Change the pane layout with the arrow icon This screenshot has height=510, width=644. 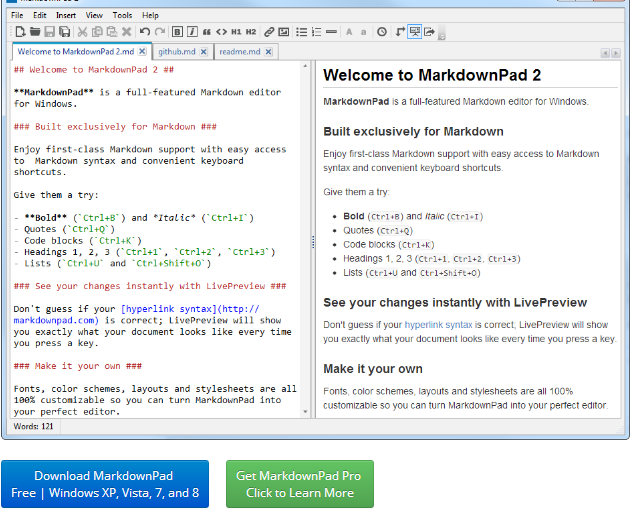click(x=400, y=32)
